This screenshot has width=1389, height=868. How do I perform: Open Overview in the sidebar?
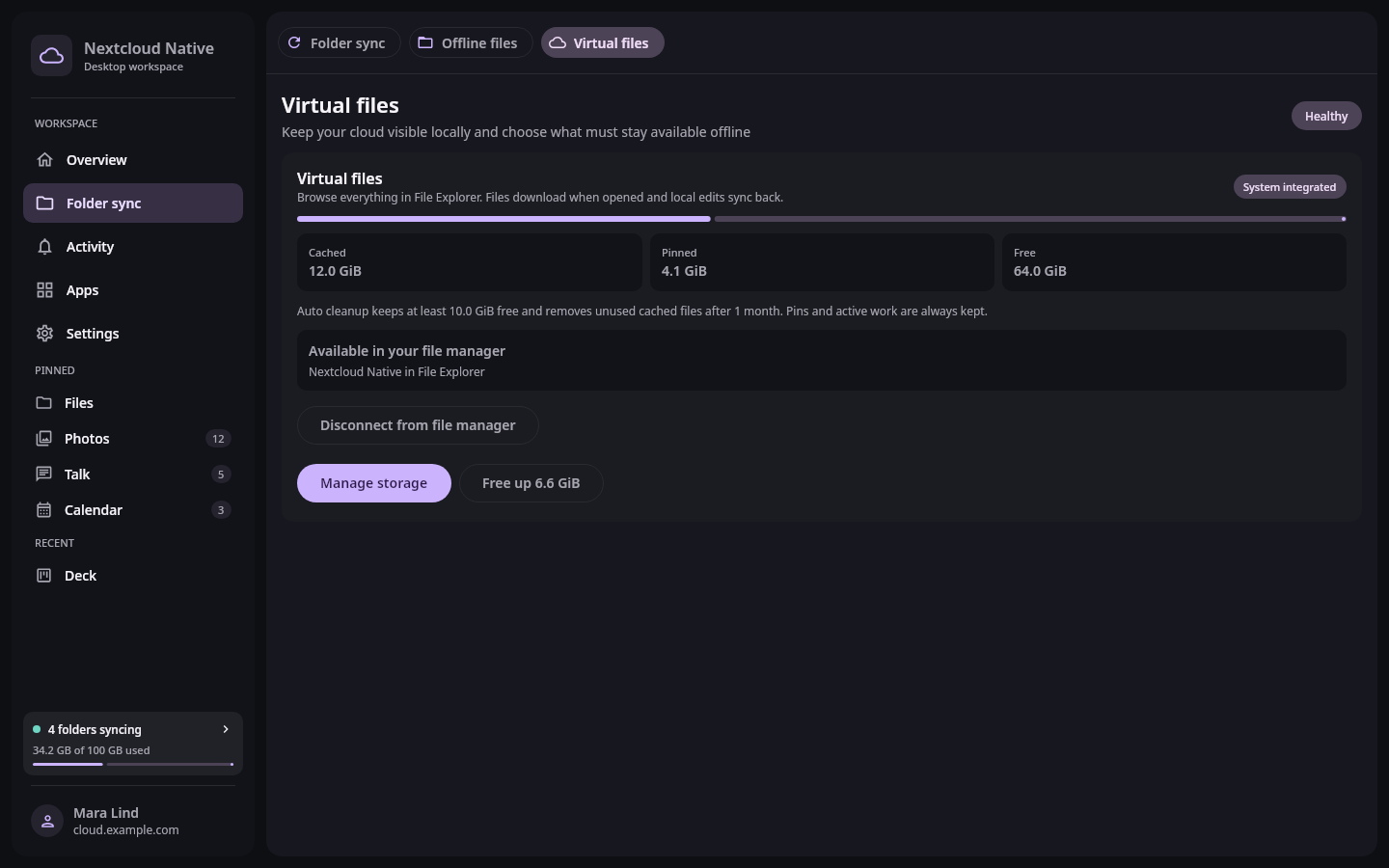coord(133,159)
